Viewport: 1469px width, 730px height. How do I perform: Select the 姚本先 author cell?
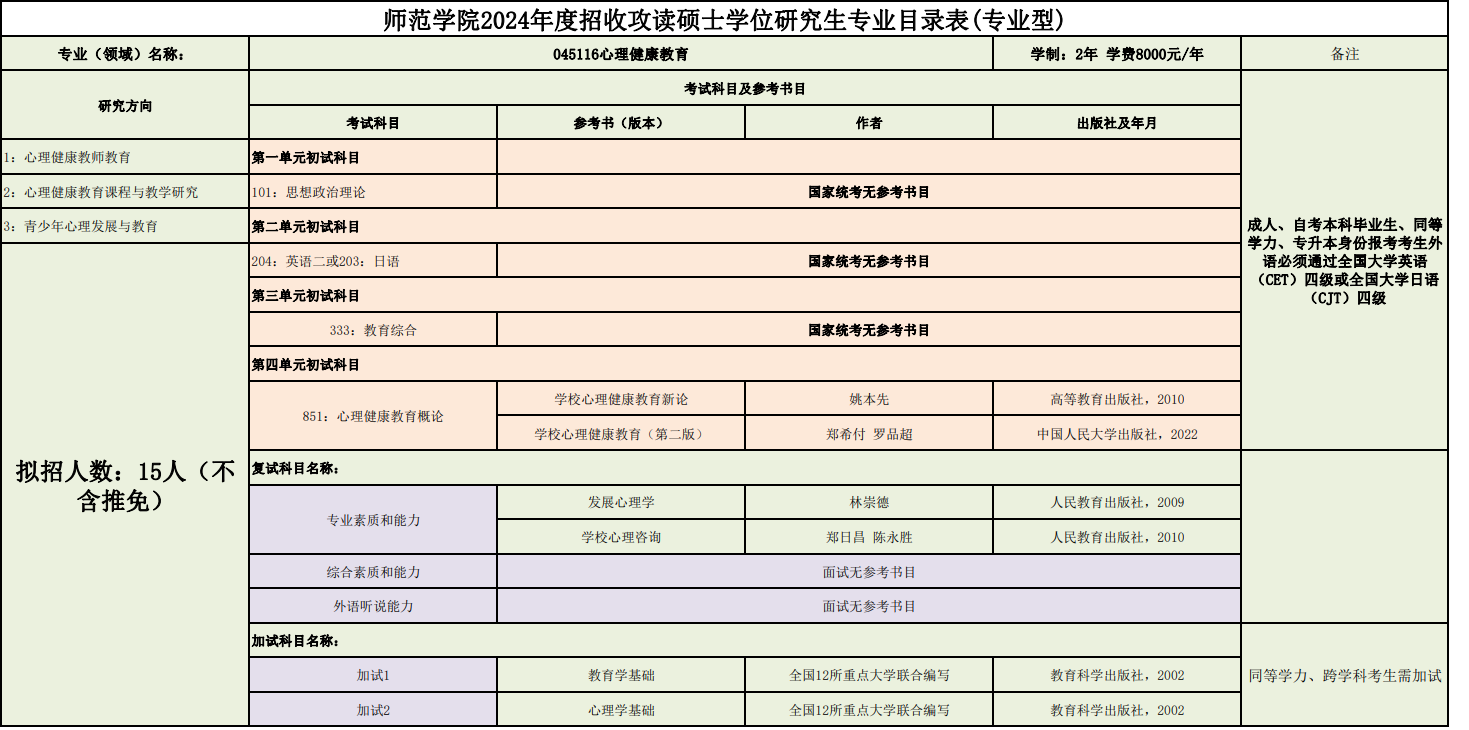point(869,399)
